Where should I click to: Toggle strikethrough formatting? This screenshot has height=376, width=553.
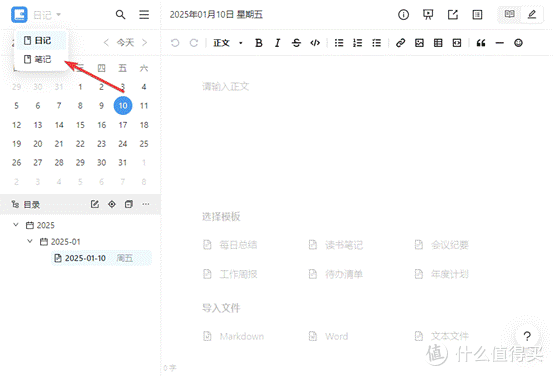[296, 43]
